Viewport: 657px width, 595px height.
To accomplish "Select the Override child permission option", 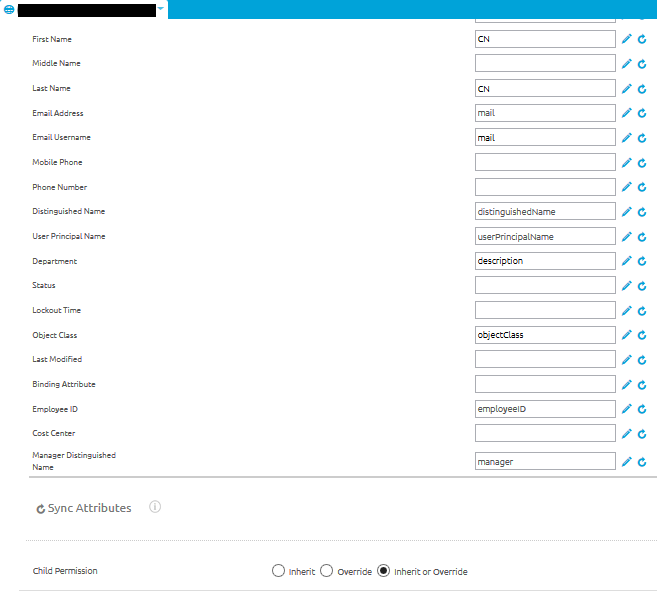I will point(326,571).
